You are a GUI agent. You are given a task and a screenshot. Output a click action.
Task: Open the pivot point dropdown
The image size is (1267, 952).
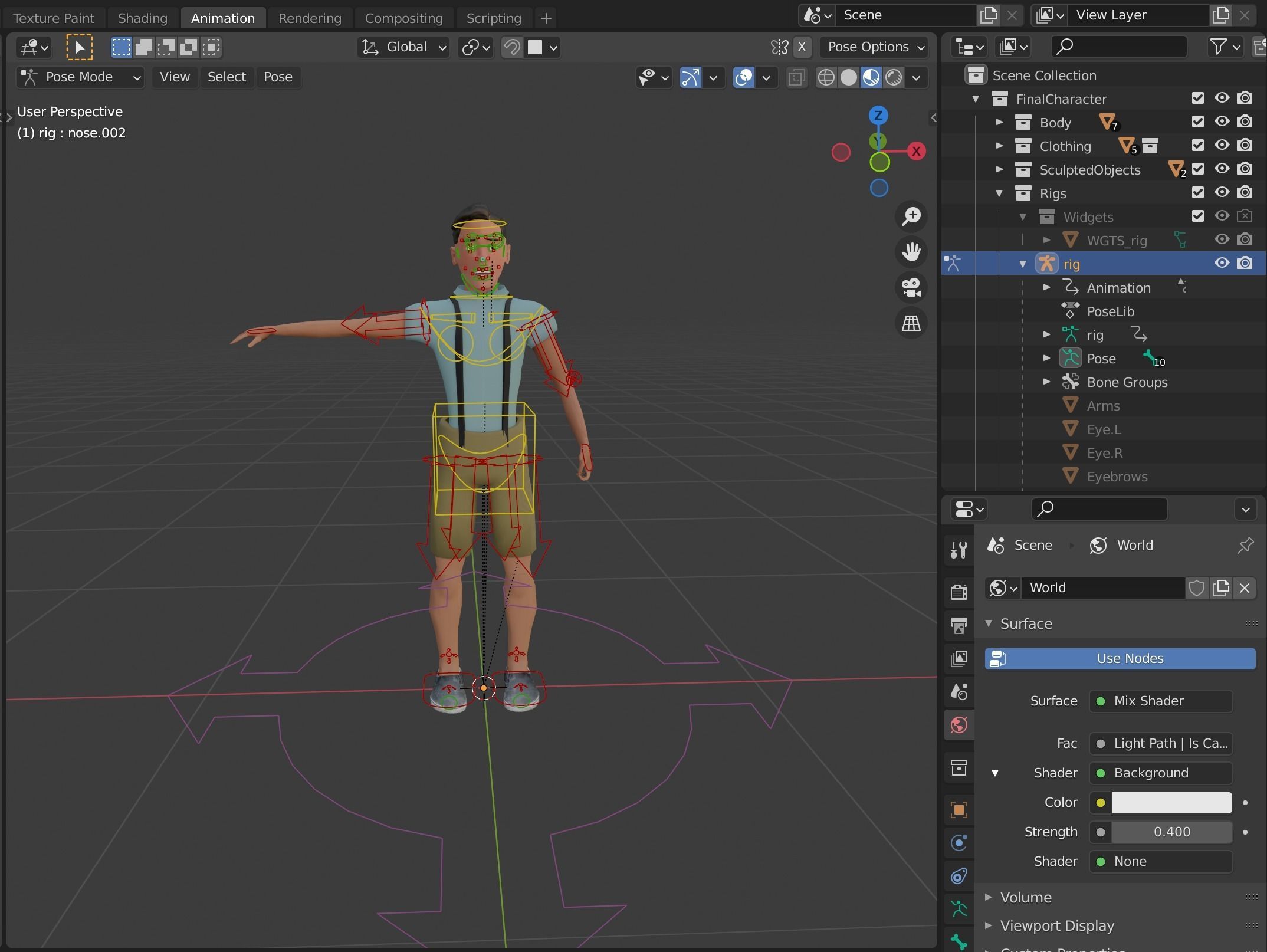475,47
